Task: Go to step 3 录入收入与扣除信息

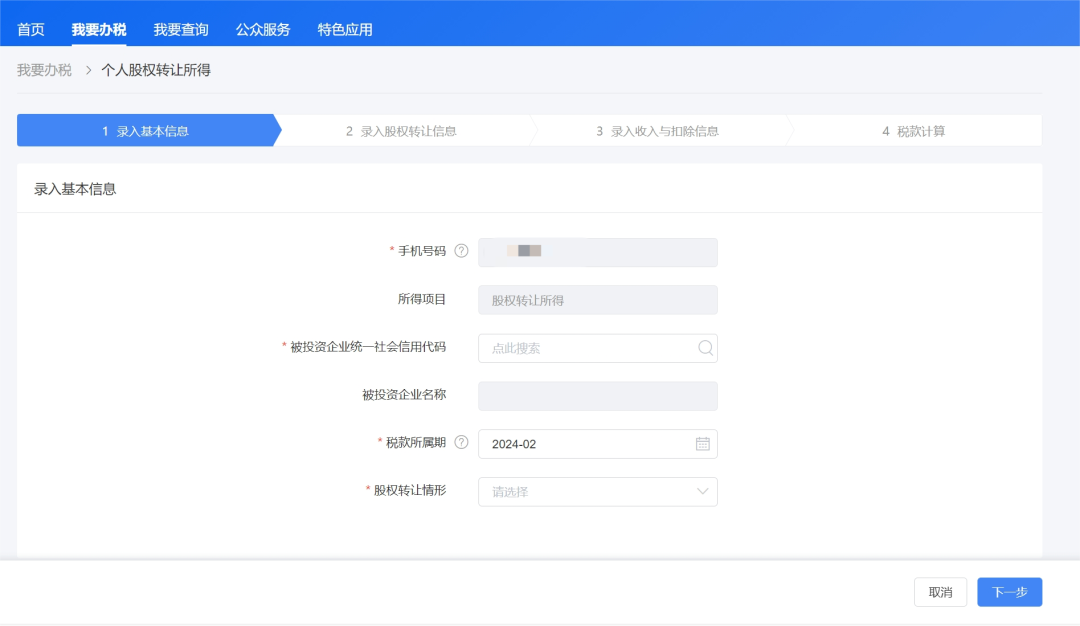Action: click(657, 131)
